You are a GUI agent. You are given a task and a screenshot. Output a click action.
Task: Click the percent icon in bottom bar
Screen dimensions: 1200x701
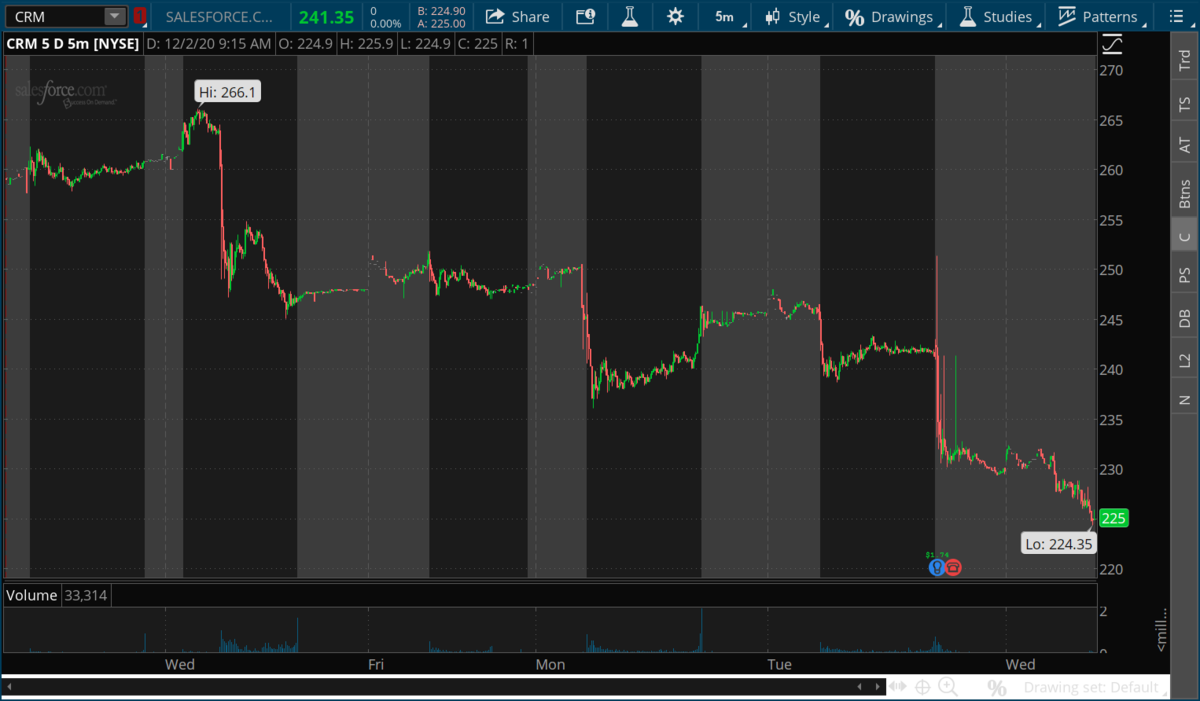pyautogui.click(x=996, y=688)
